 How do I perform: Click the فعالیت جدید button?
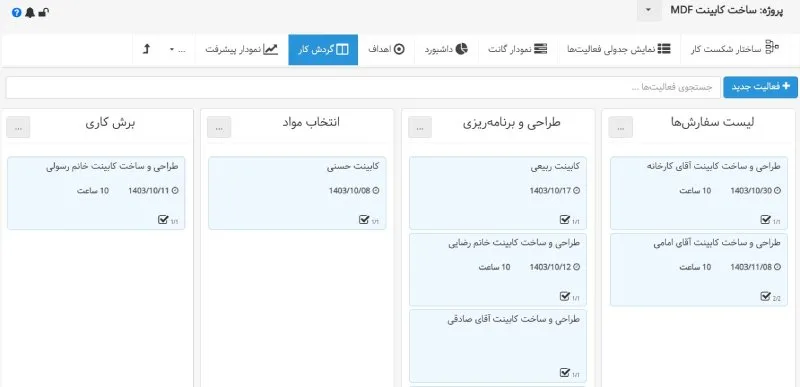pos(760,87)
